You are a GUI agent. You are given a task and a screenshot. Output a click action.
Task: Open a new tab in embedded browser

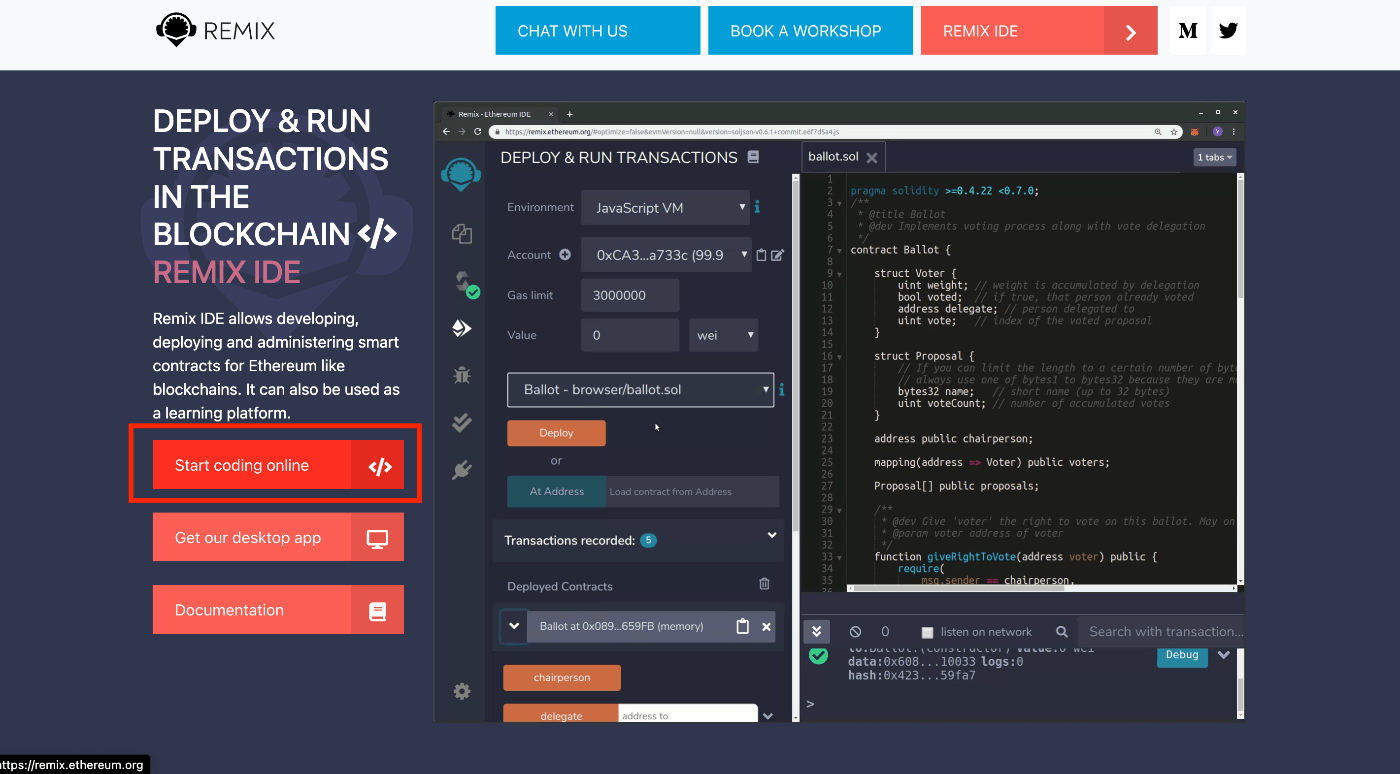(x=570, y=114)
